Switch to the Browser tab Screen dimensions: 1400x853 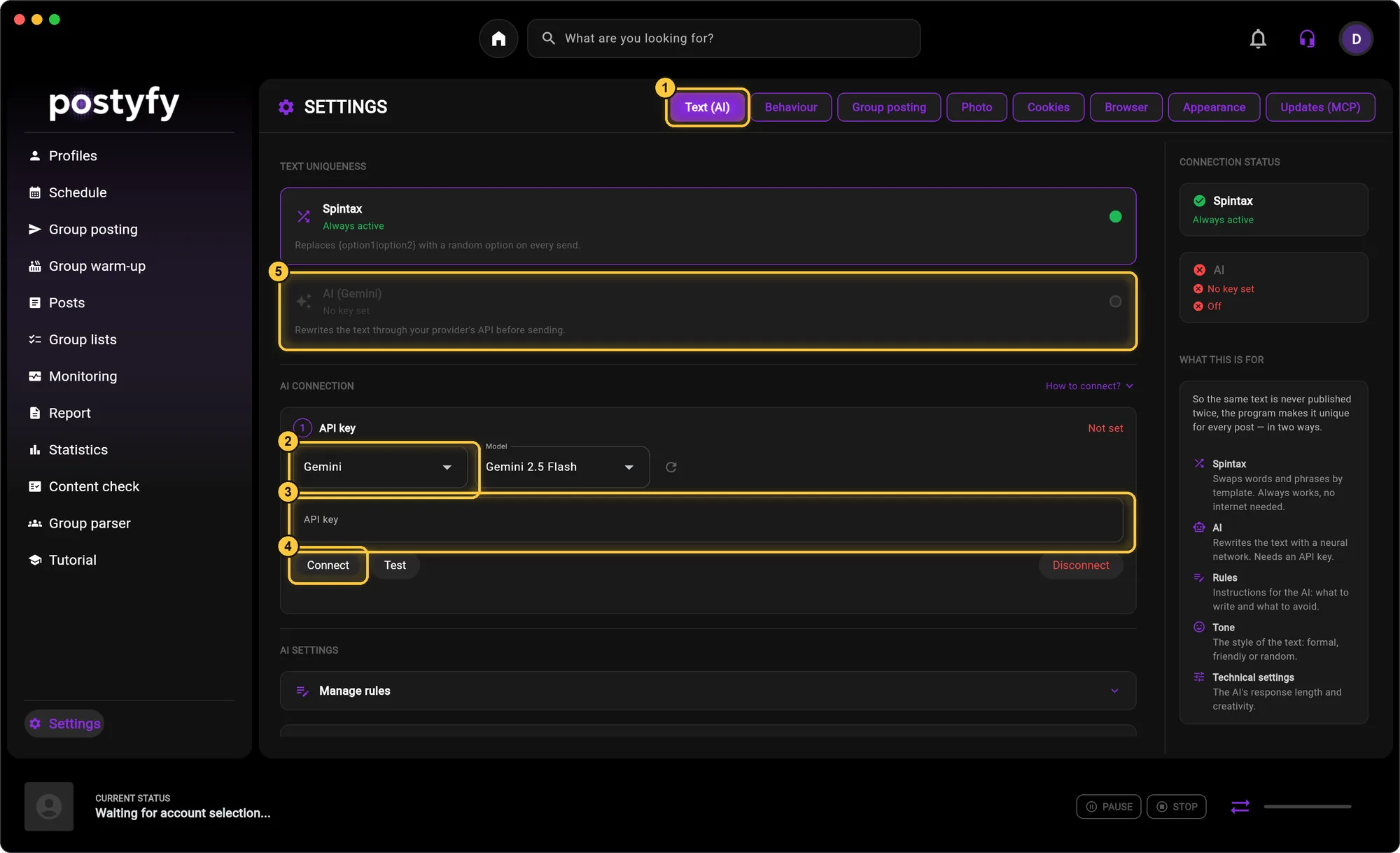tap(1126, 107)
